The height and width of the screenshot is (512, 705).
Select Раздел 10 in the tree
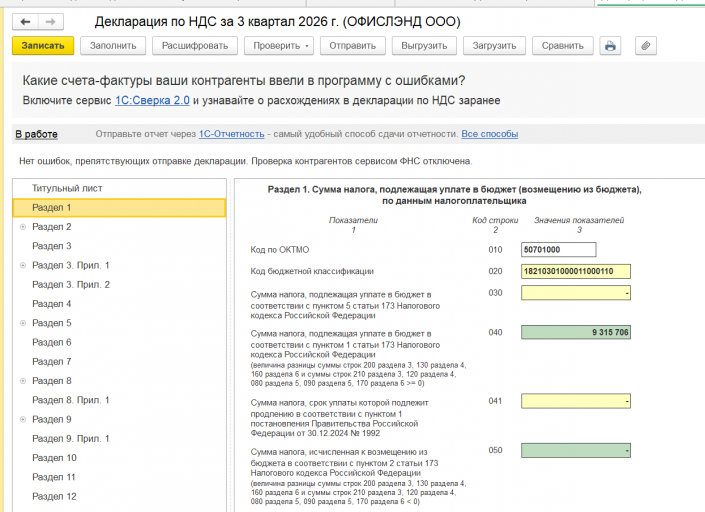54,458
